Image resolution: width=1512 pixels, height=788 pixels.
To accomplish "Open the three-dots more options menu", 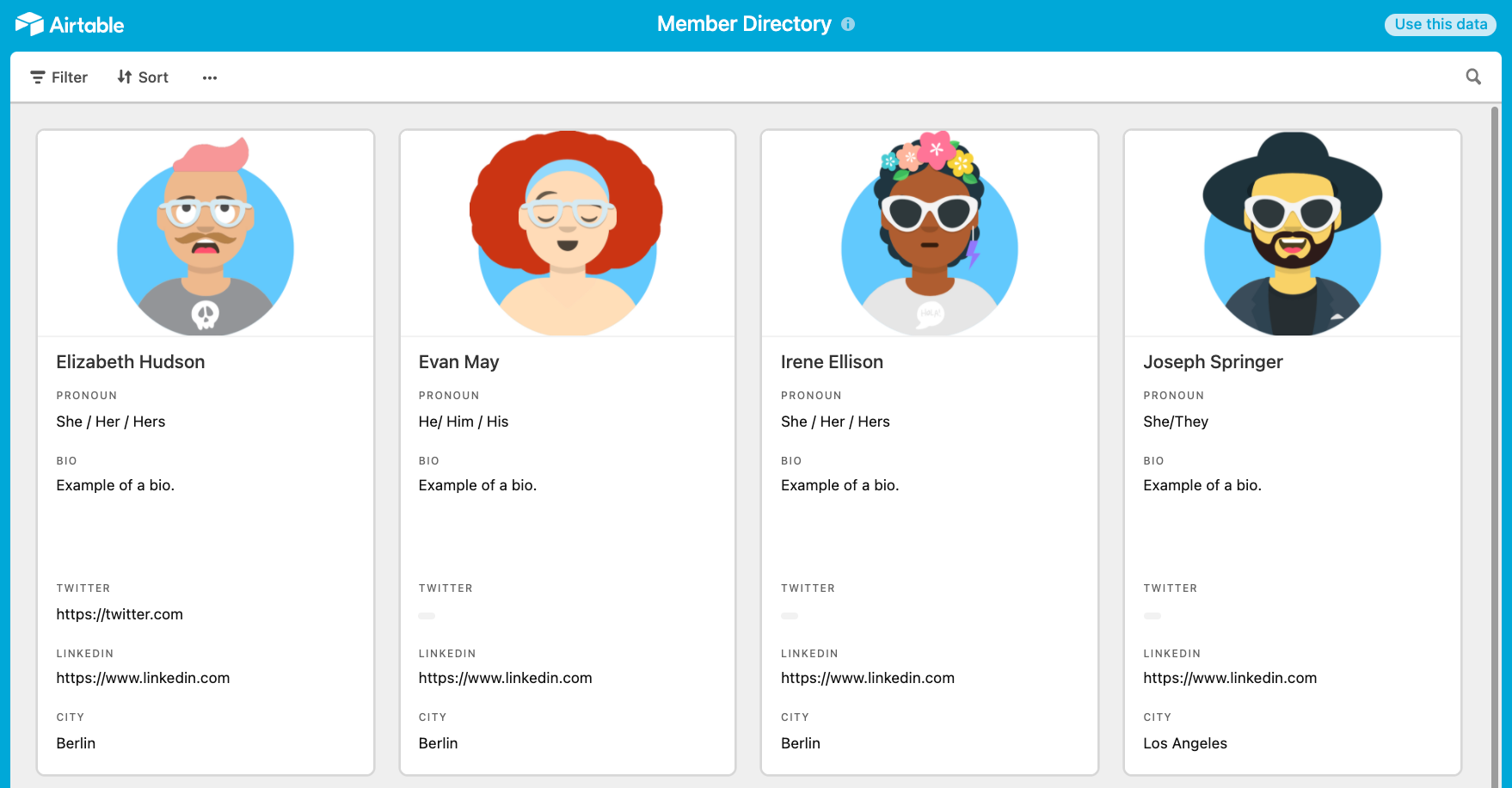I will coord(210,77).
